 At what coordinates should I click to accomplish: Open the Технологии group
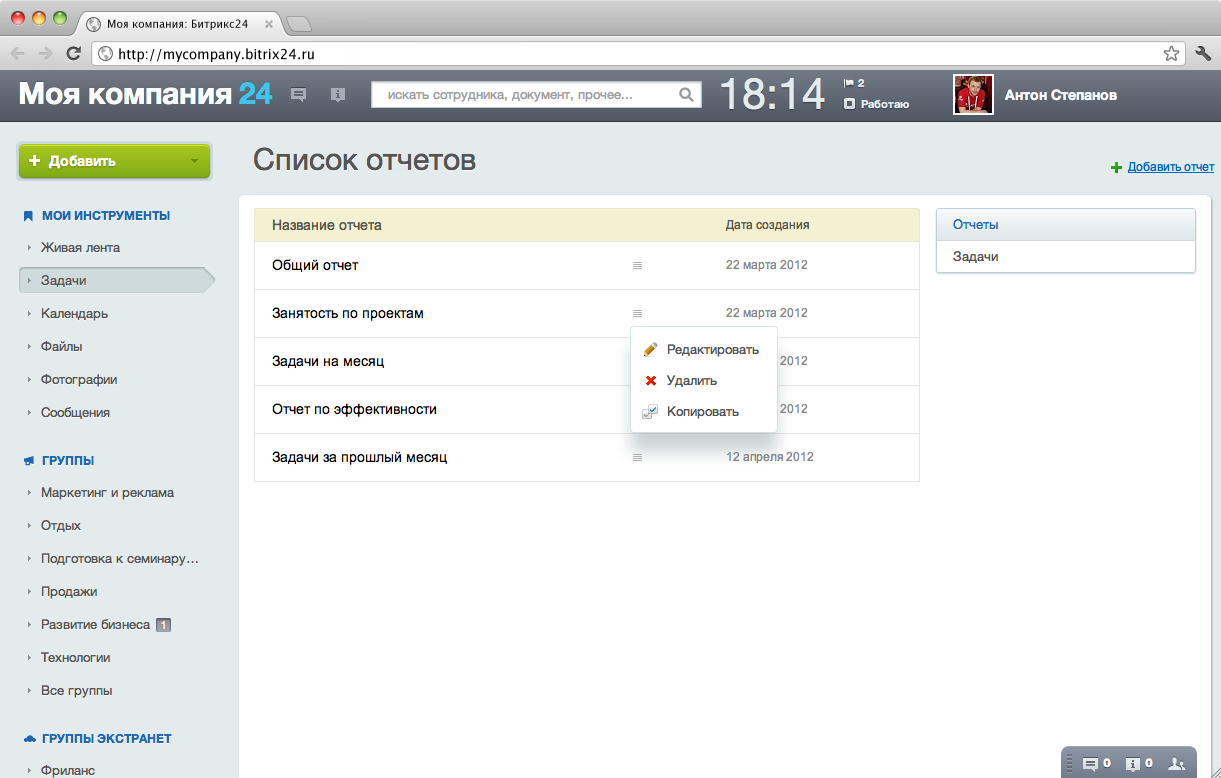click(75, 657)
